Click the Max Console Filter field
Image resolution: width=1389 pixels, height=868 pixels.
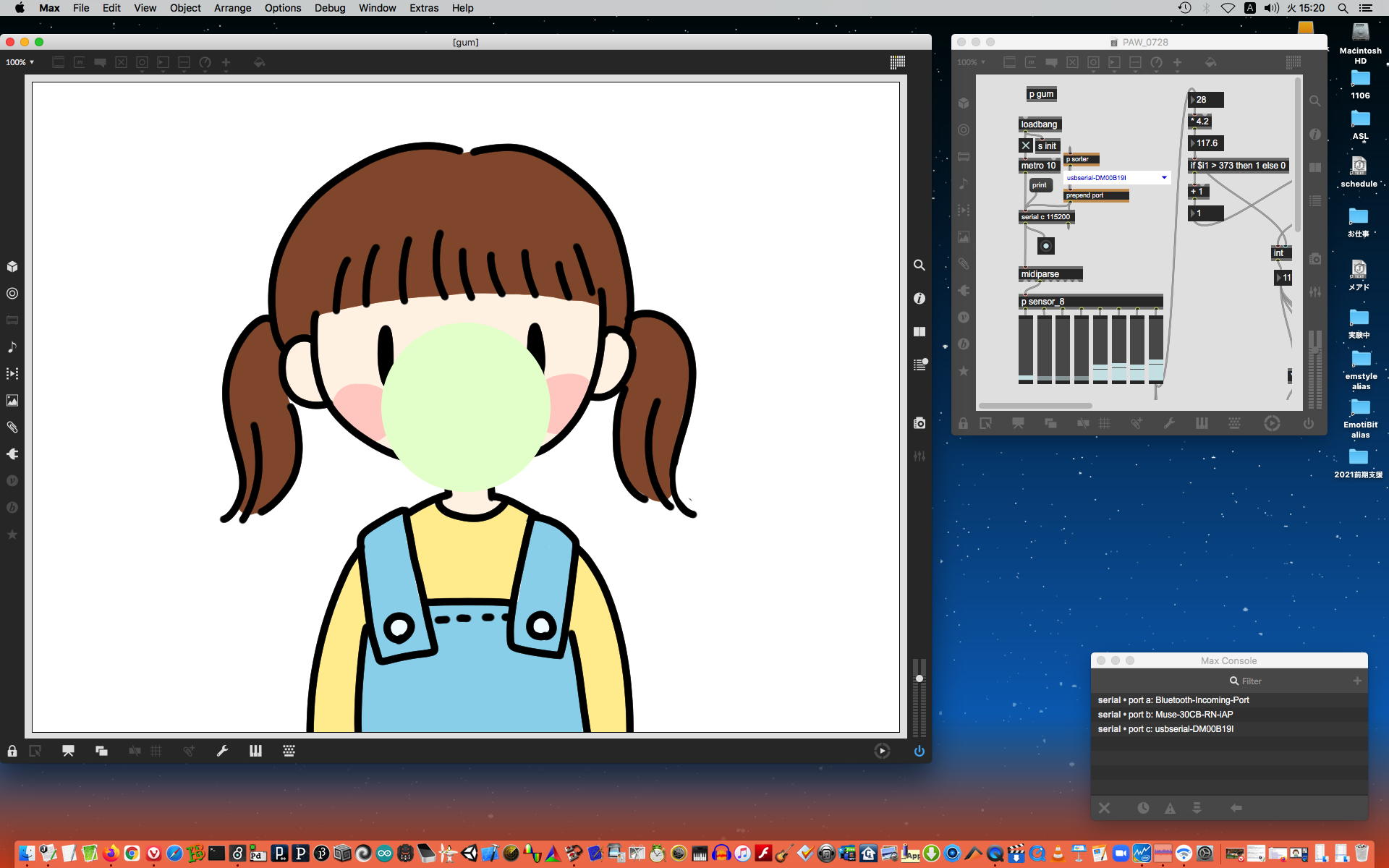[x=1252, y=681]
